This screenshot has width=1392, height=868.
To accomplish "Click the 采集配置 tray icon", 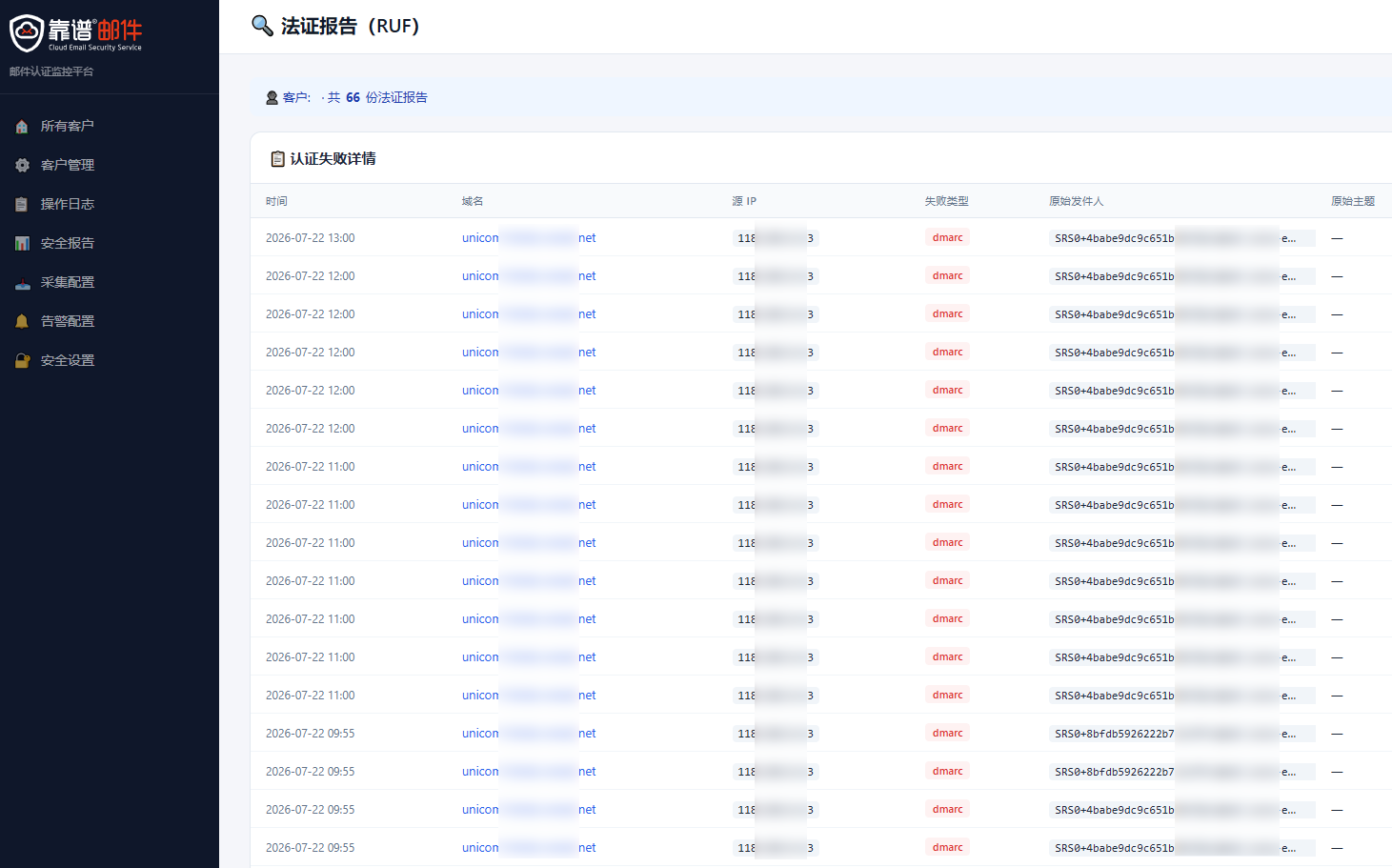I will tap(22, 283).
